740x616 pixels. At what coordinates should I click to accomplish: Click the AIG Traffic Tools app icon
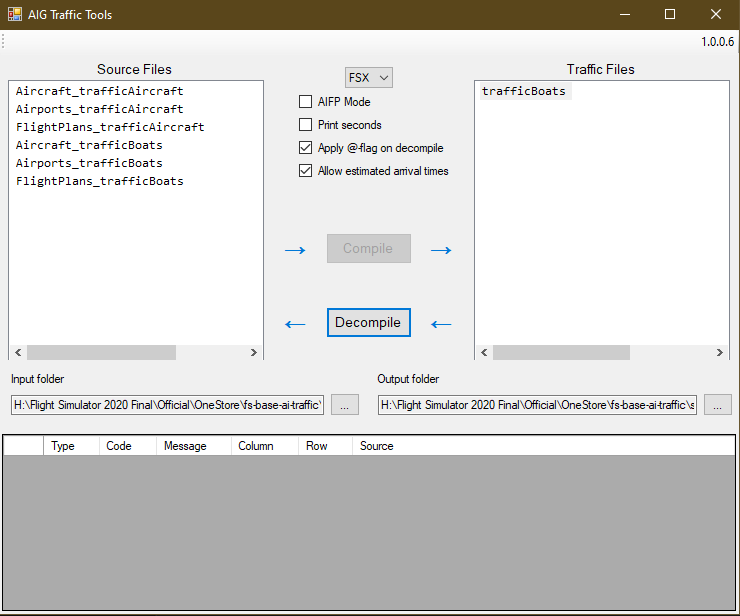tap(15, 14)
